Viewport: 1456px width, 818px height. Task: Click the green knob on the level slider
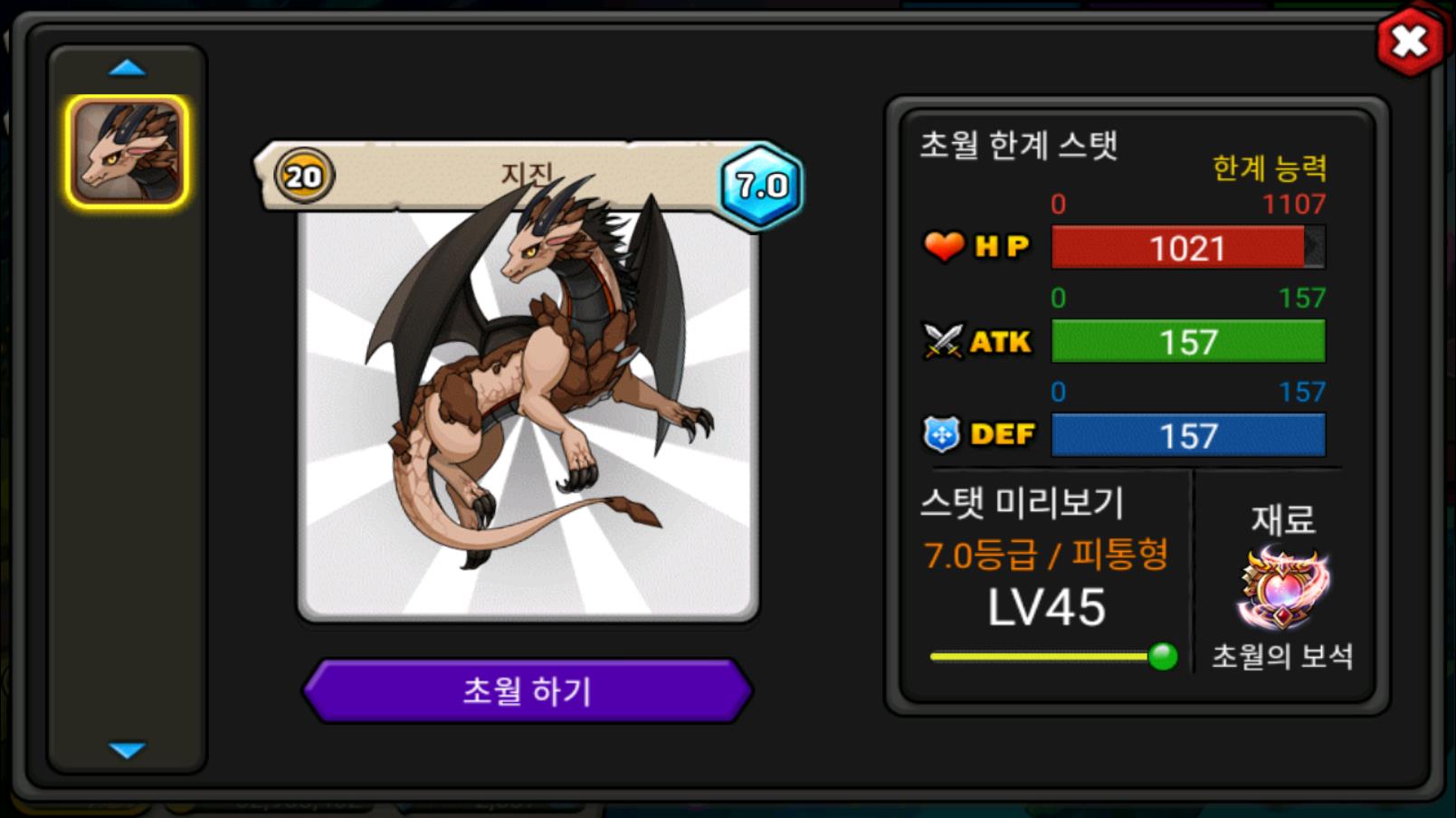coord(1163,656)
